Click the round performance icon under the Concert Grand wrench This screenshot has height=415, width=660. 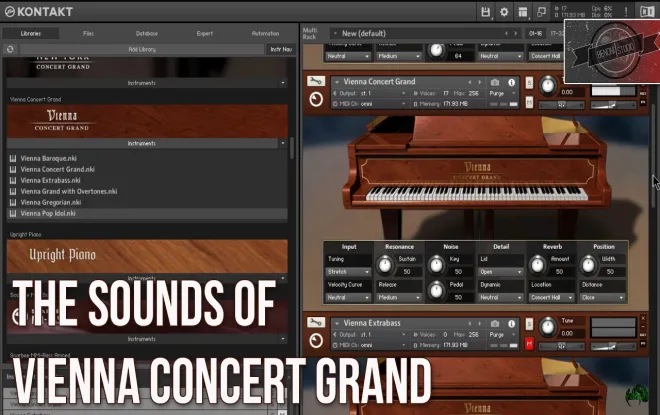click(316, 100)
